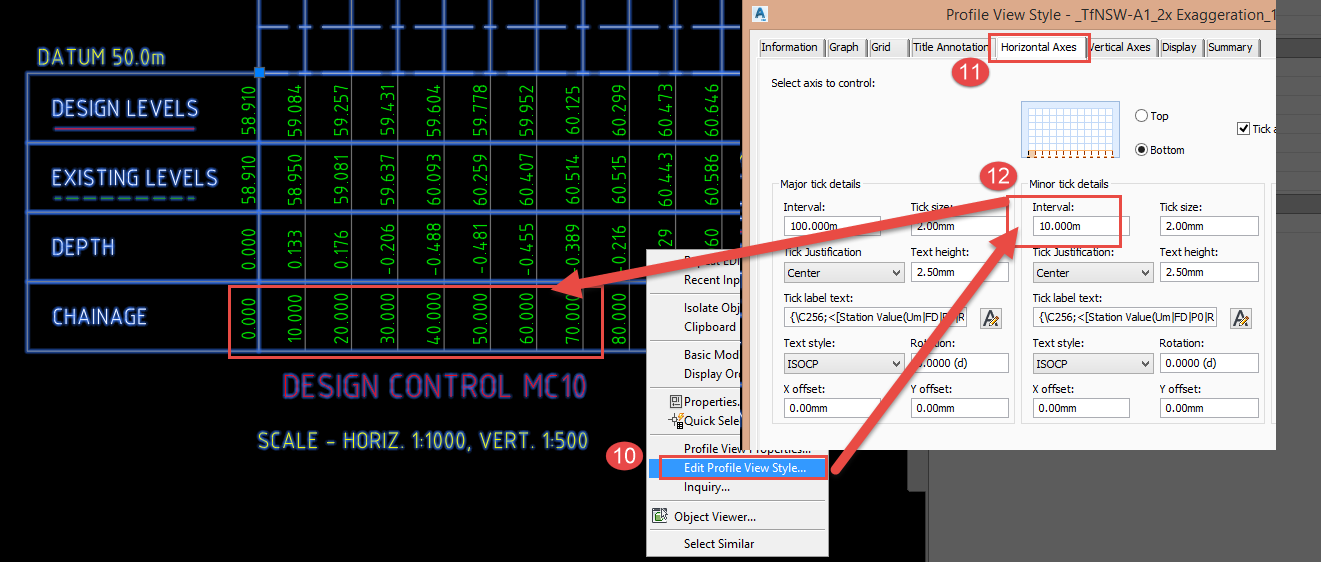Switch to the Horizontal Axes tab

(1038, 47)
